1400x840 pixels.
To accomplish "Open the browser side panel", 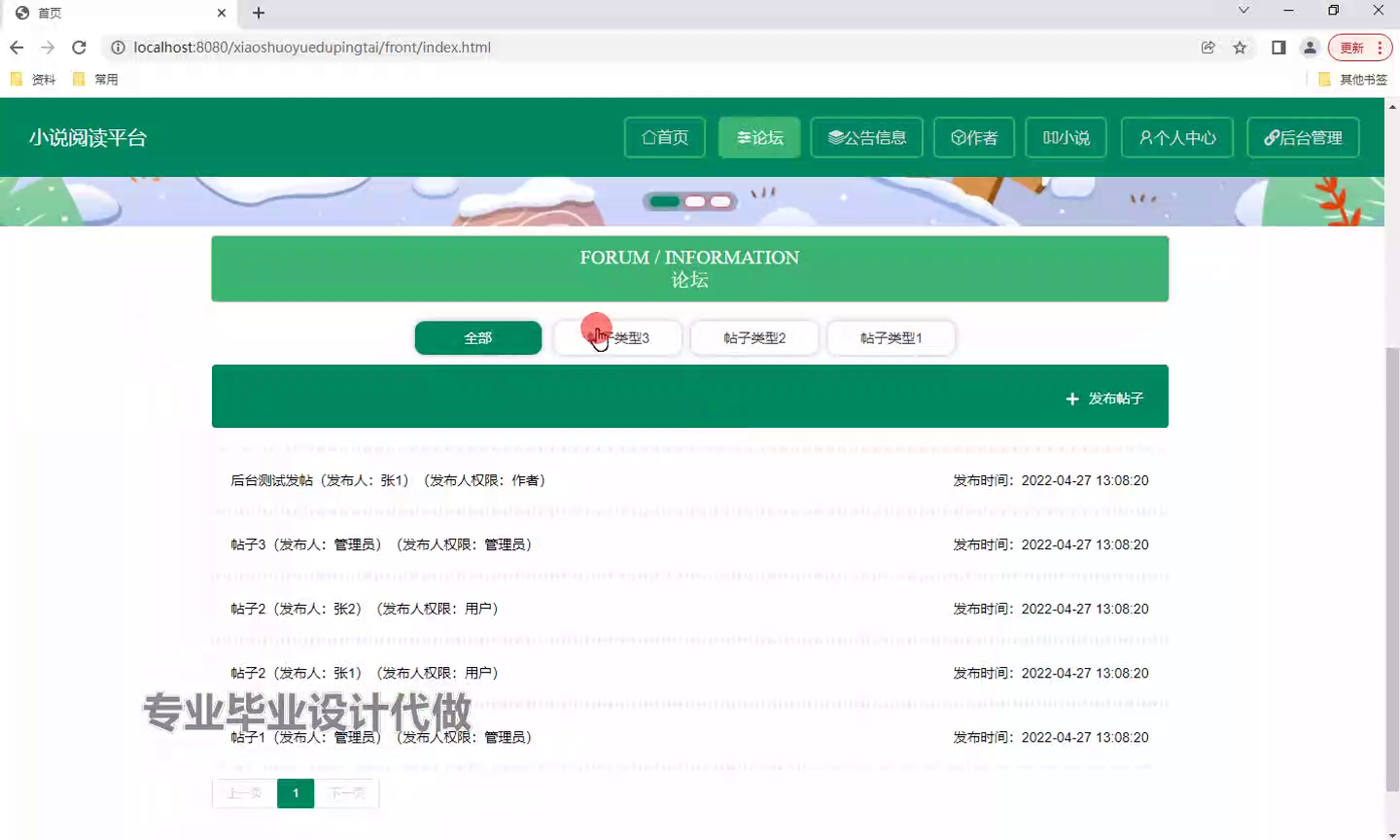I will pos(1278,47).
